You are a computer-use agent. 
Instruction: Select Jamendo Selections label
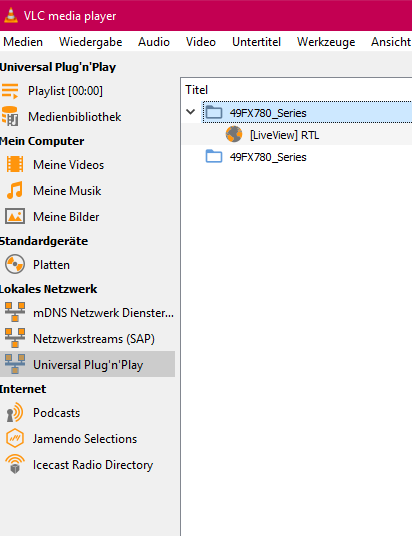pyautogui.click(x=85, y=439)
